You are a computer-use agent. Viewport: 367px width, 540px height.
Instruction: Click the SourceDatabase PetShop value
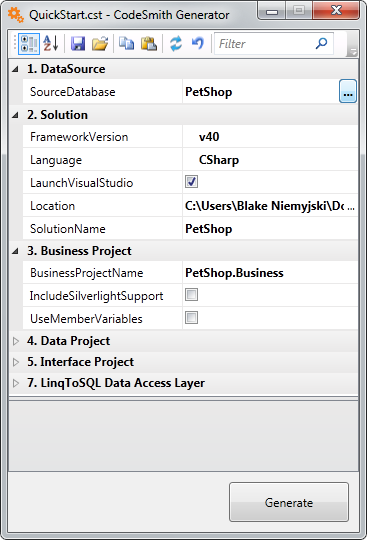tap(209, 92)
